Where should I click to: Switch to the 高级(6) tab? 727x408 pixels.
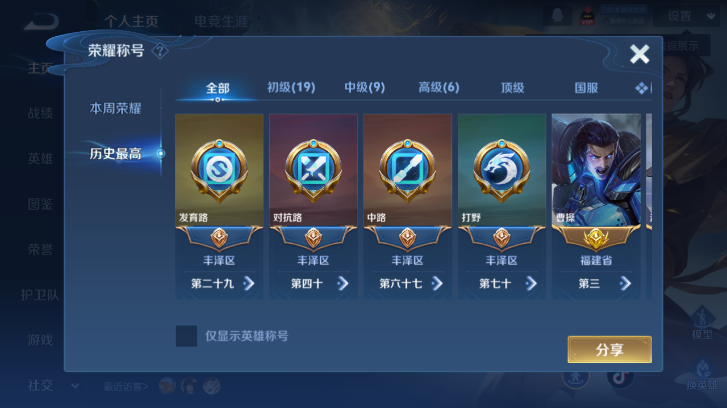tap(439, 87)
